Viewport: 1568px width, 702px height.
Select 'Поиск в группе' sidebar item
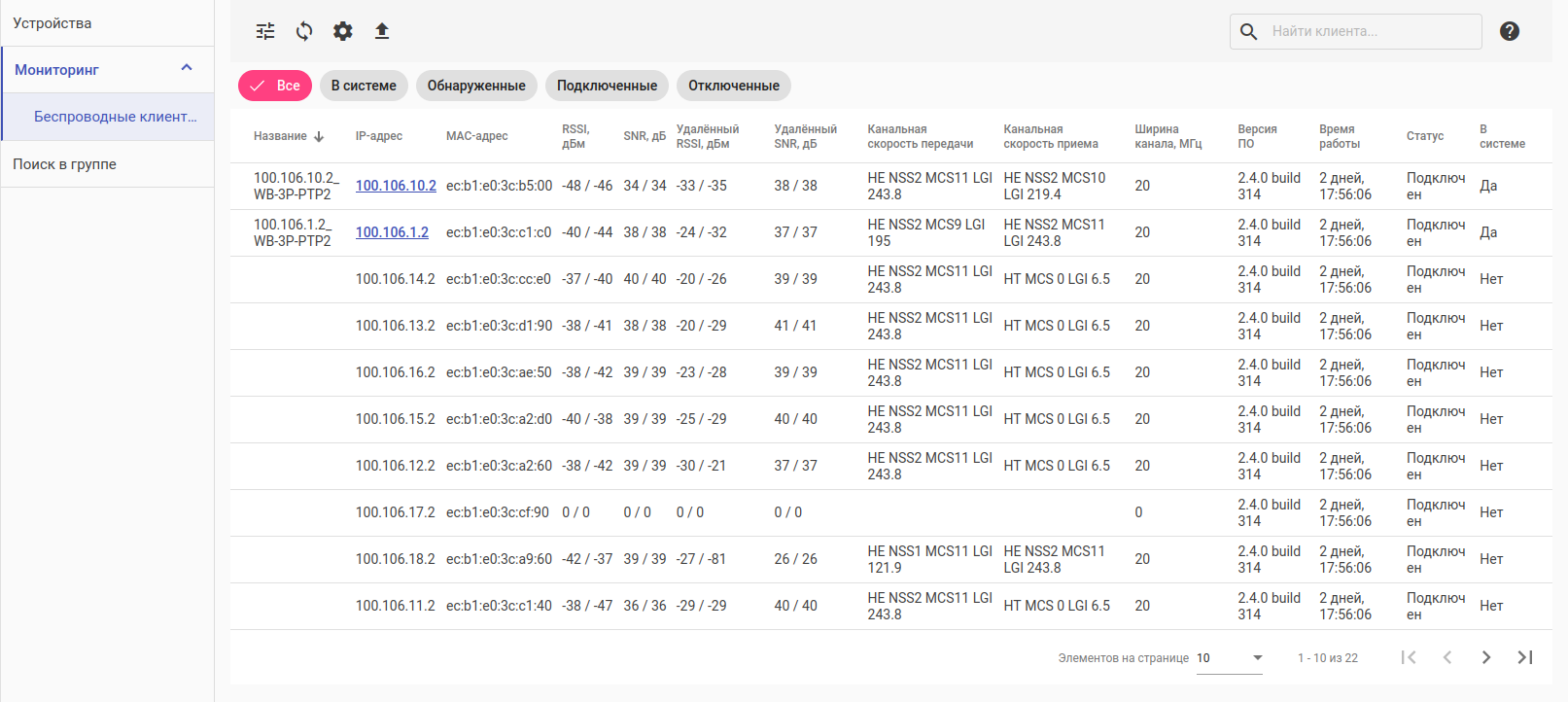[x=64, y=164]
